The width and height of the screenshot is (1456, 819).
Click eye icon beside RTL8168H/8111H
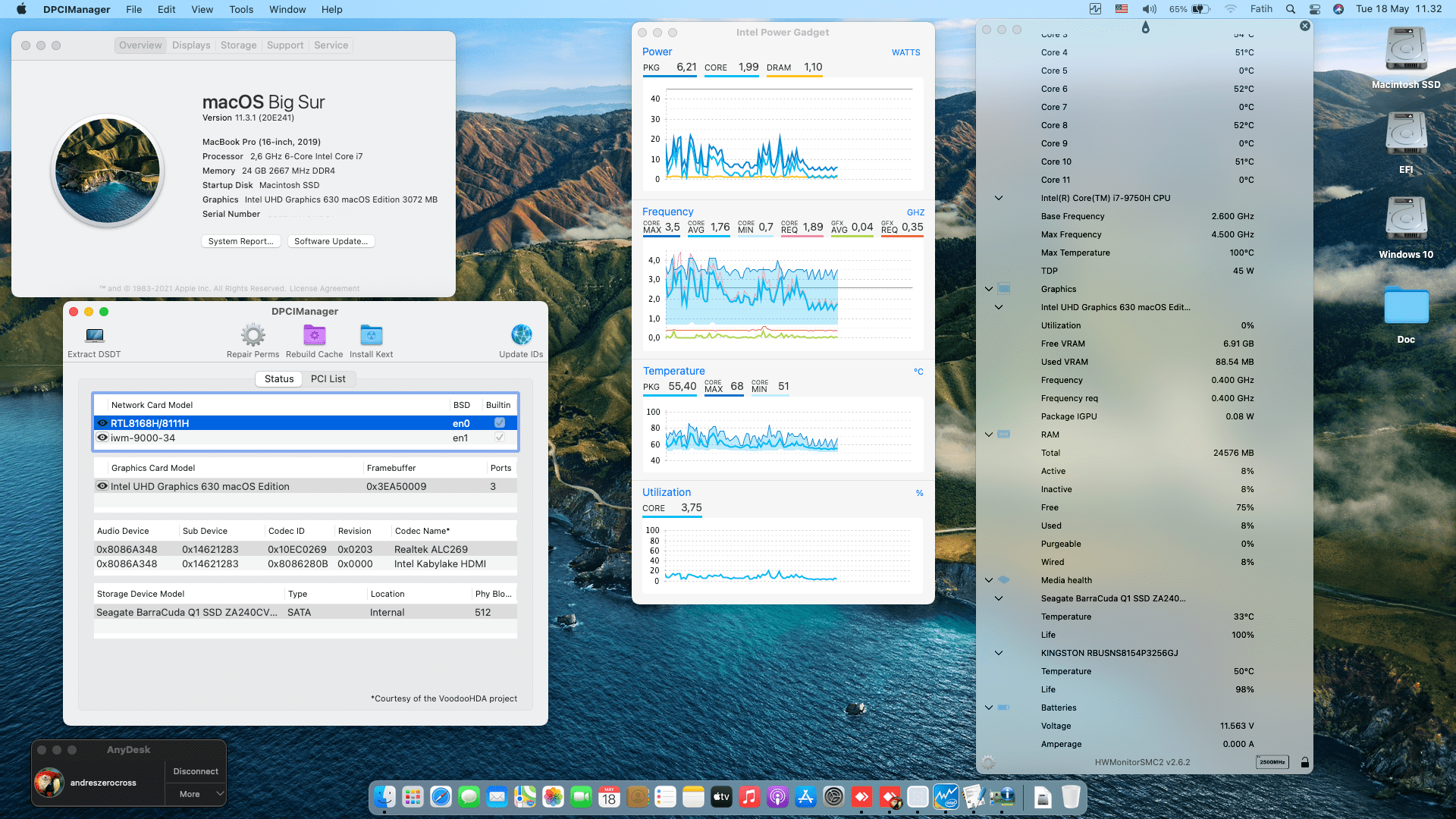(102, 423)
